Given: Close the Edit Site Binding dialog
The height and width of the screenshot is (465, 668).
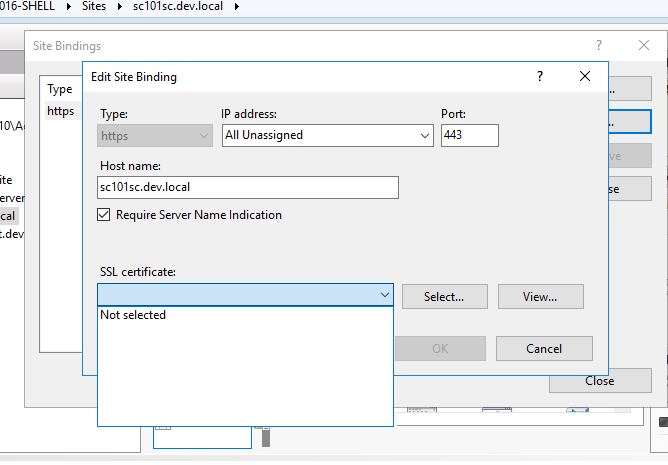Looking at the screenshot, I should pos(585,76).
